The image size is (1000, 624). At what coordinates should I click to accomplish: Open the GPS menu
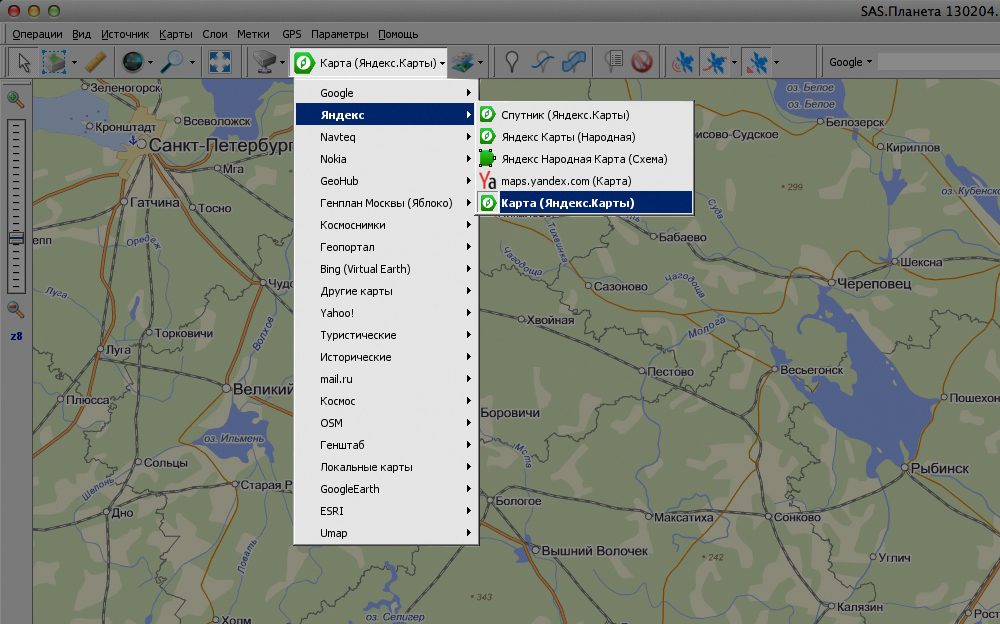pos(291,34)
